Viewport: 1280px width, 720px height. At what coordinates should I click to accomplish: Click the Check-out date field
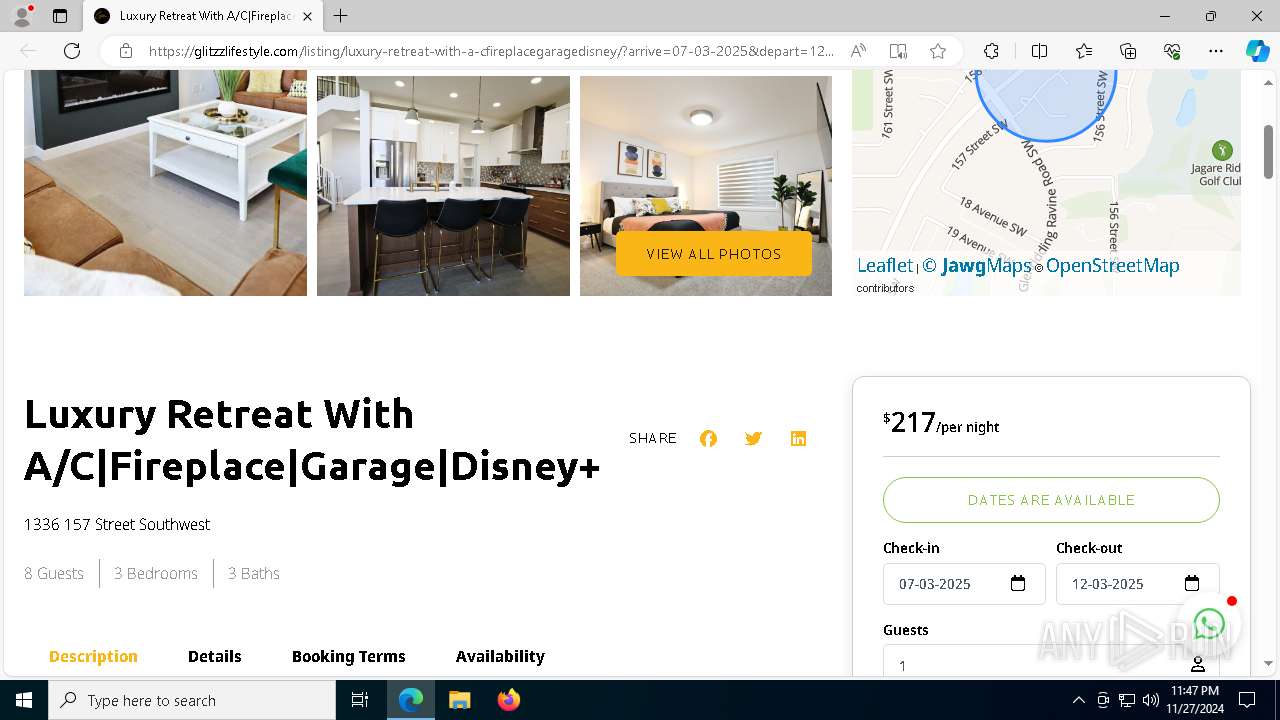(x=1138, y=584)
